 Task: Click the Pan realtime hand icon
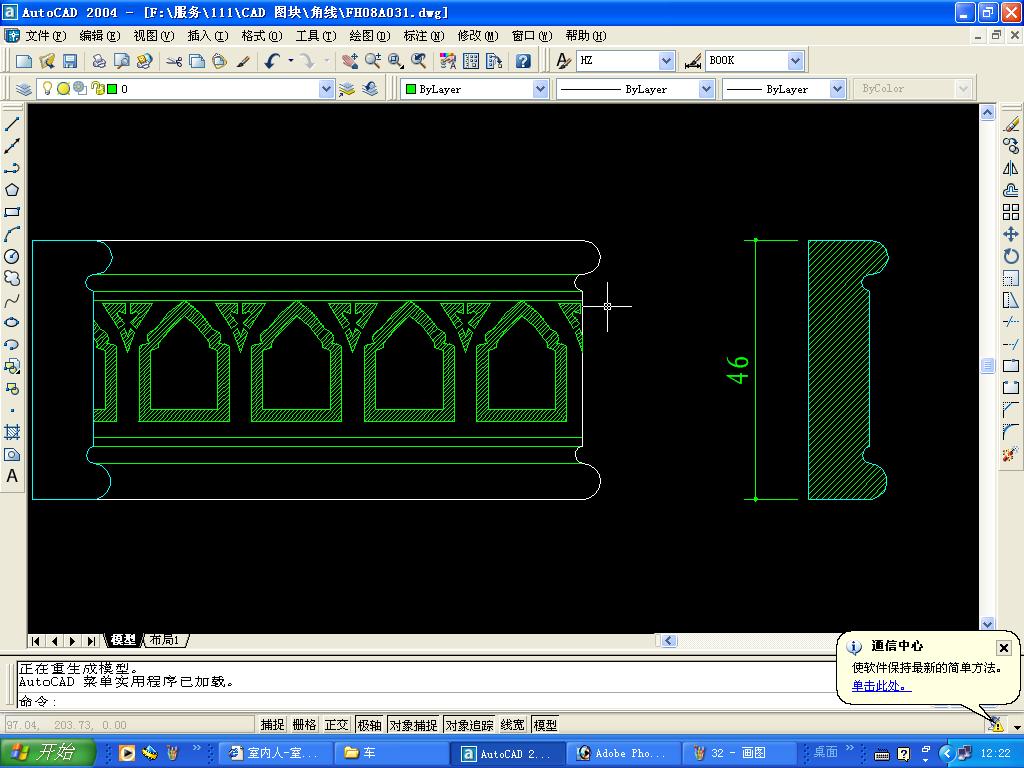[x=350, y=61]
